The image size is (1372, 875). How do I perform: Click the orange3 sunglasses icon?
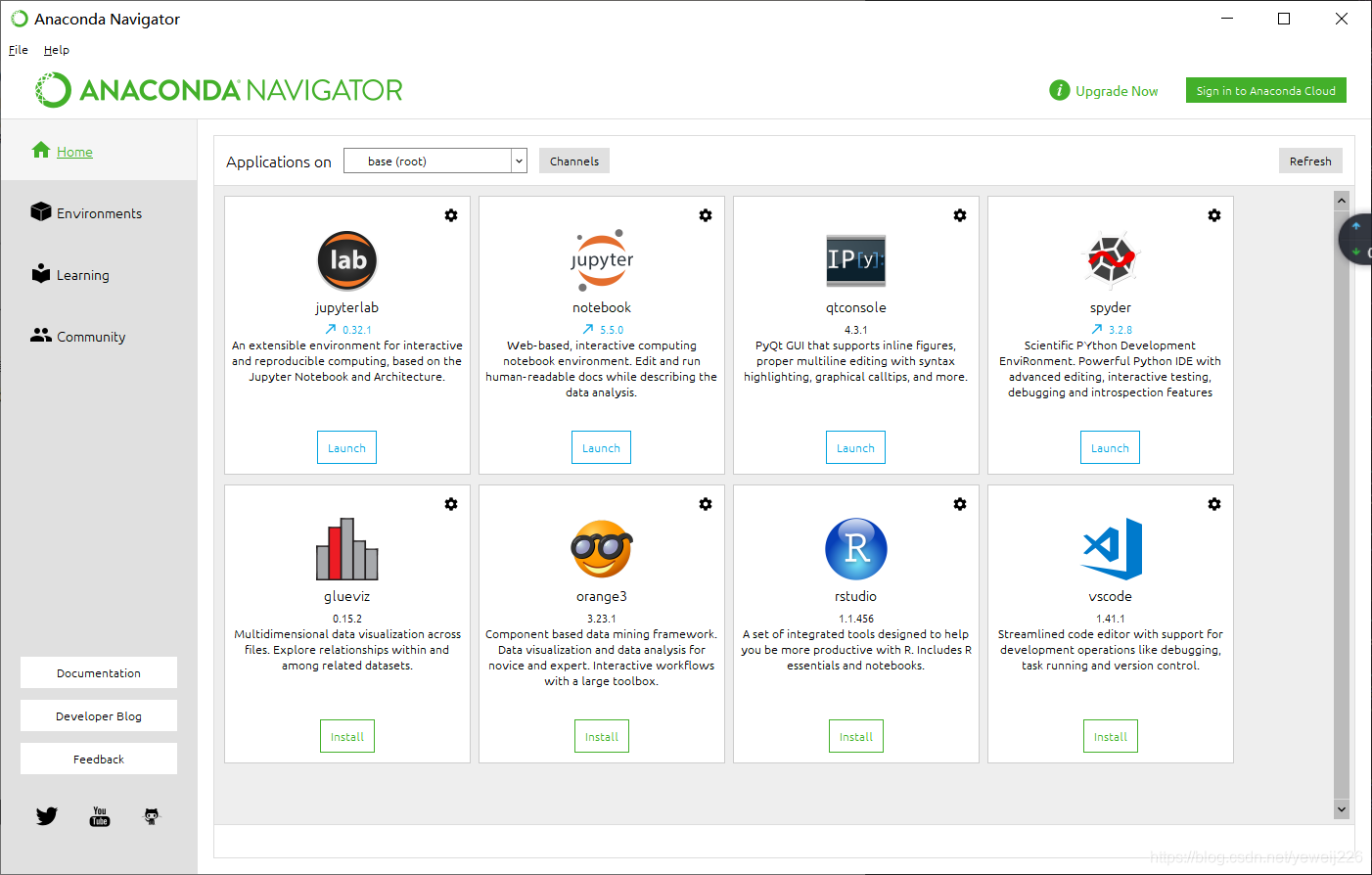coord(602,549)
